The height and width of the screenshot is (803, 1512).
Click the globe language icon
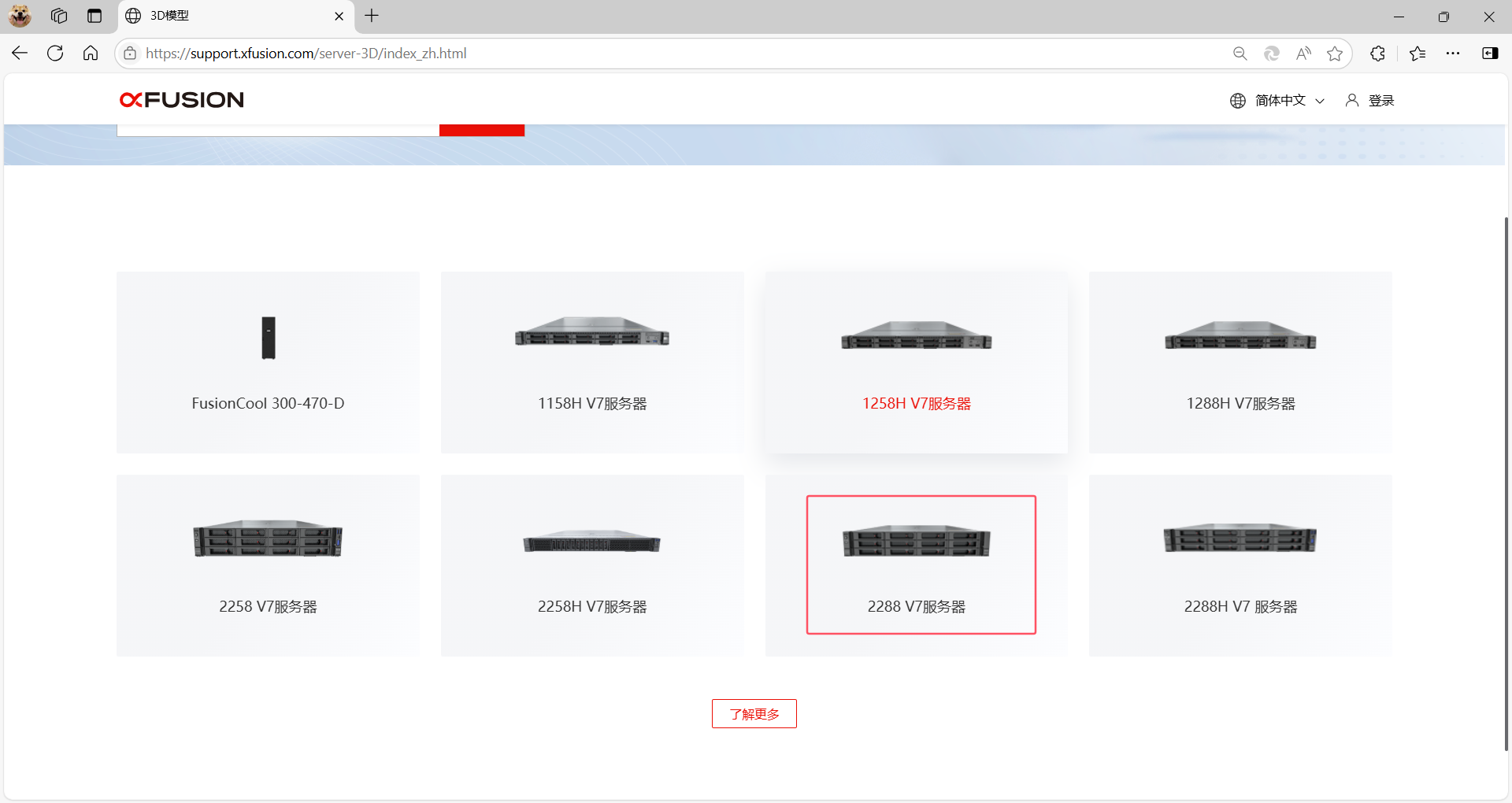click(1238, 101)
